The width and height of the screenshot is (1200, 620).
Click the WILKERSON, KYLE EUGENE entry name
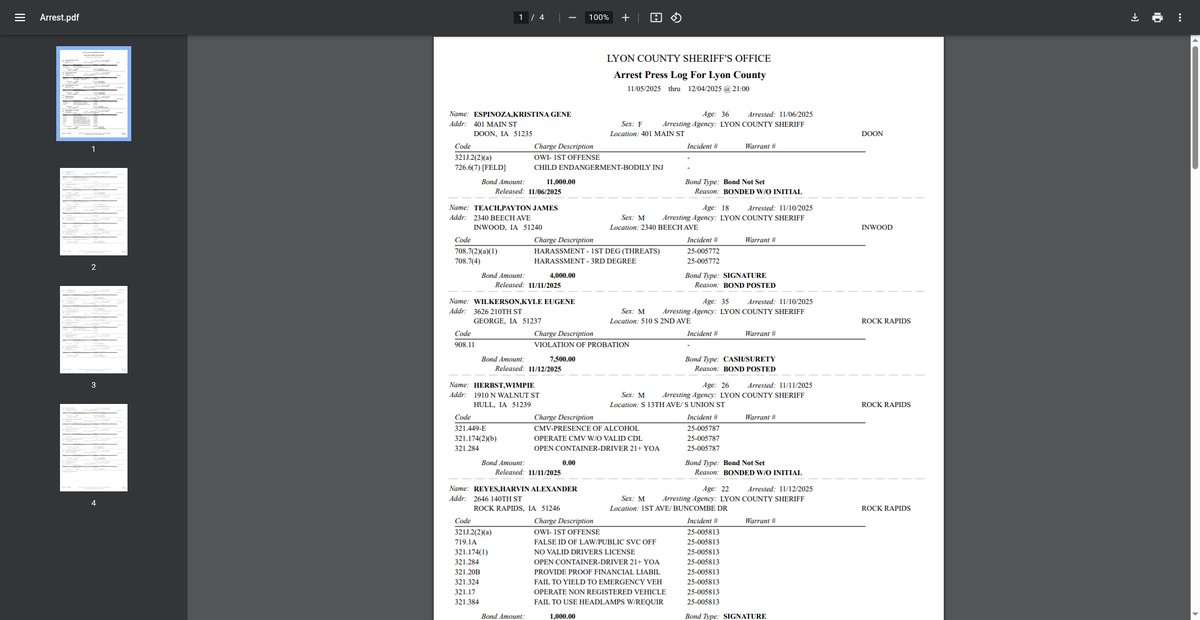(x=524, y=301)
